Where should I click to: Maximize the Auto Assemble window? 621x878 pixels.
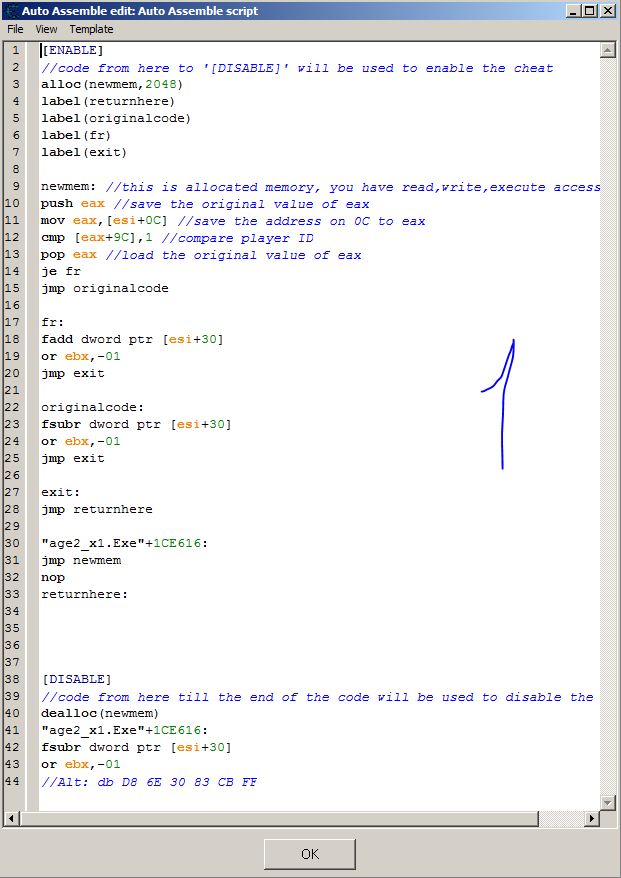point(590,11)
